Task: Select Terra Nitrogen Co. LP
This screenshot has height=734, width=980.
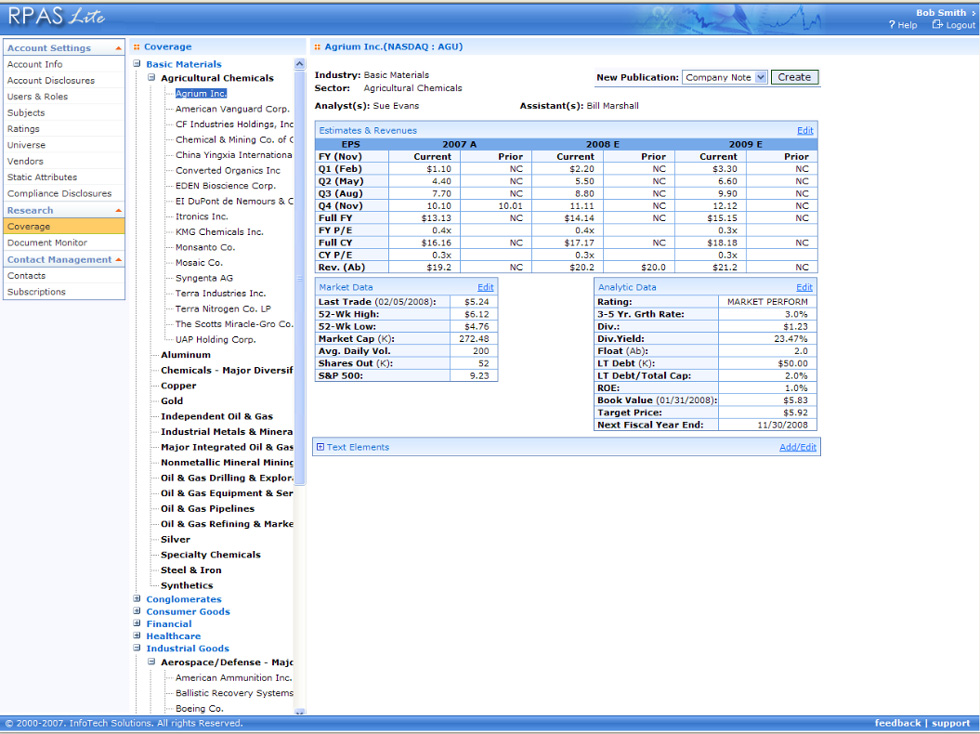Action: coord(222,309)
